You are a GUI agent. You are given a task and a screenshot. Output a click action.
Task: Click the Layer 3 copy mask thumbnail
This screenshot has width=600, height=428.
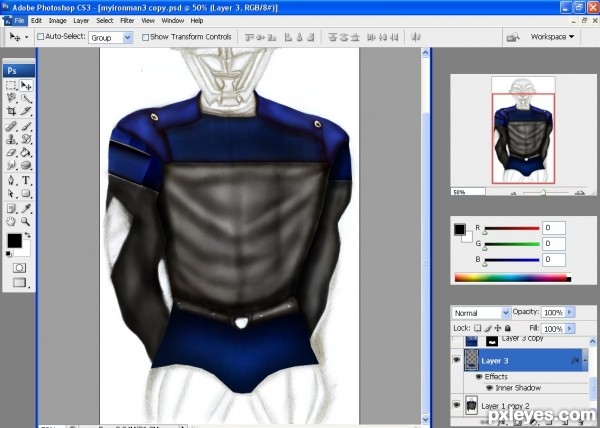pyautogui.click(x=492, y=340)
